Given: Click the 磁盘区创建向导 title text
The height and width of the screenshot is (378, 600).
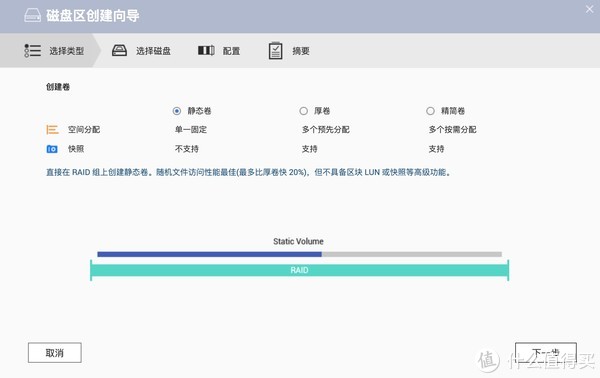Looking at the screenshot, I should point(93,16).
